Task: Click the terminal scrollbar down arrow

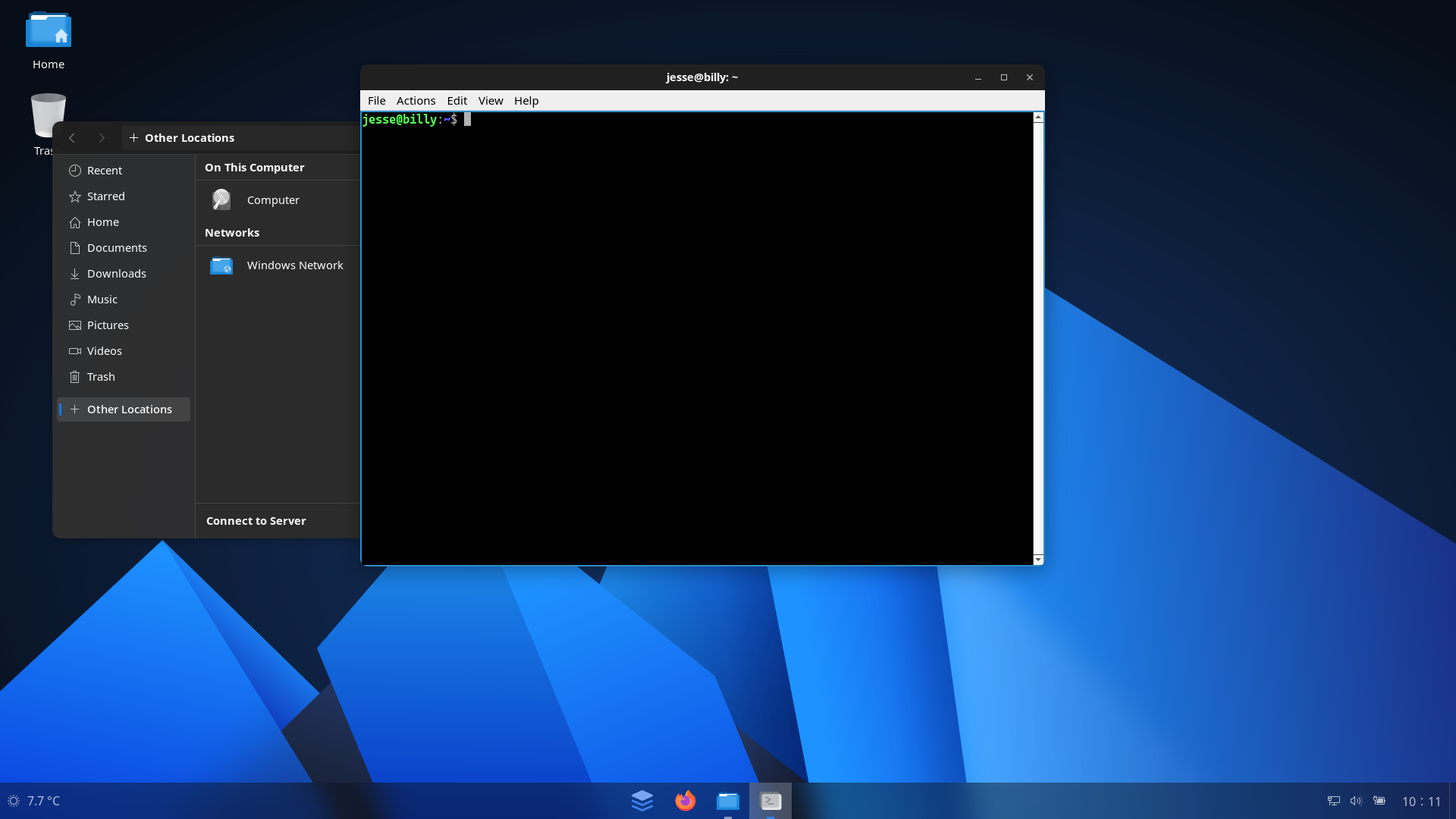Action: click(x=1038, y=560)
